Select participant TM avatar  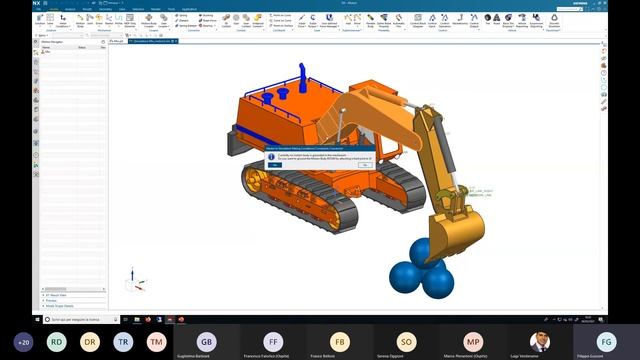tap(157, 342)
